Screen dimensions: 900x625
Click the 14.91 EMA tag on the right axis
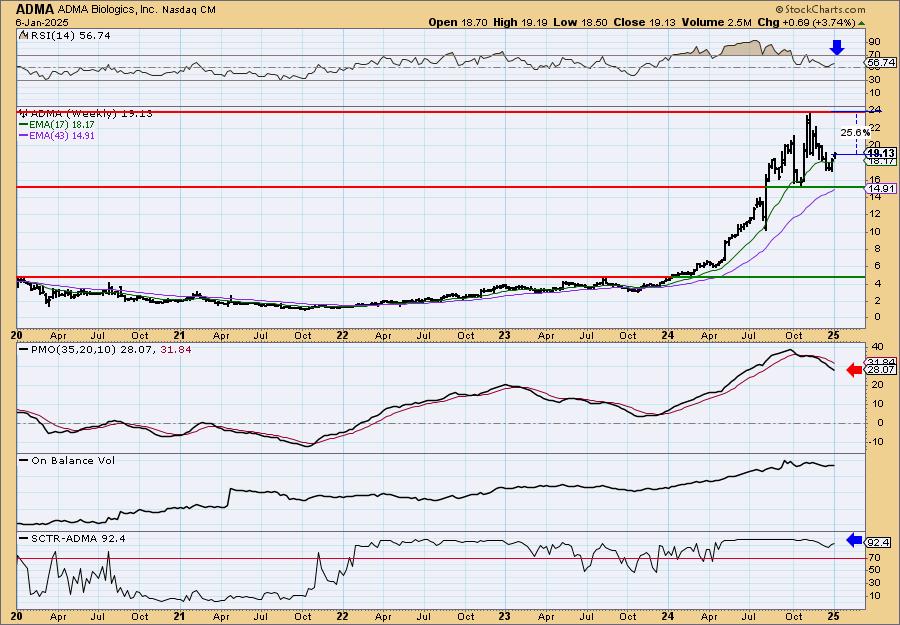(x=881, y=188)
